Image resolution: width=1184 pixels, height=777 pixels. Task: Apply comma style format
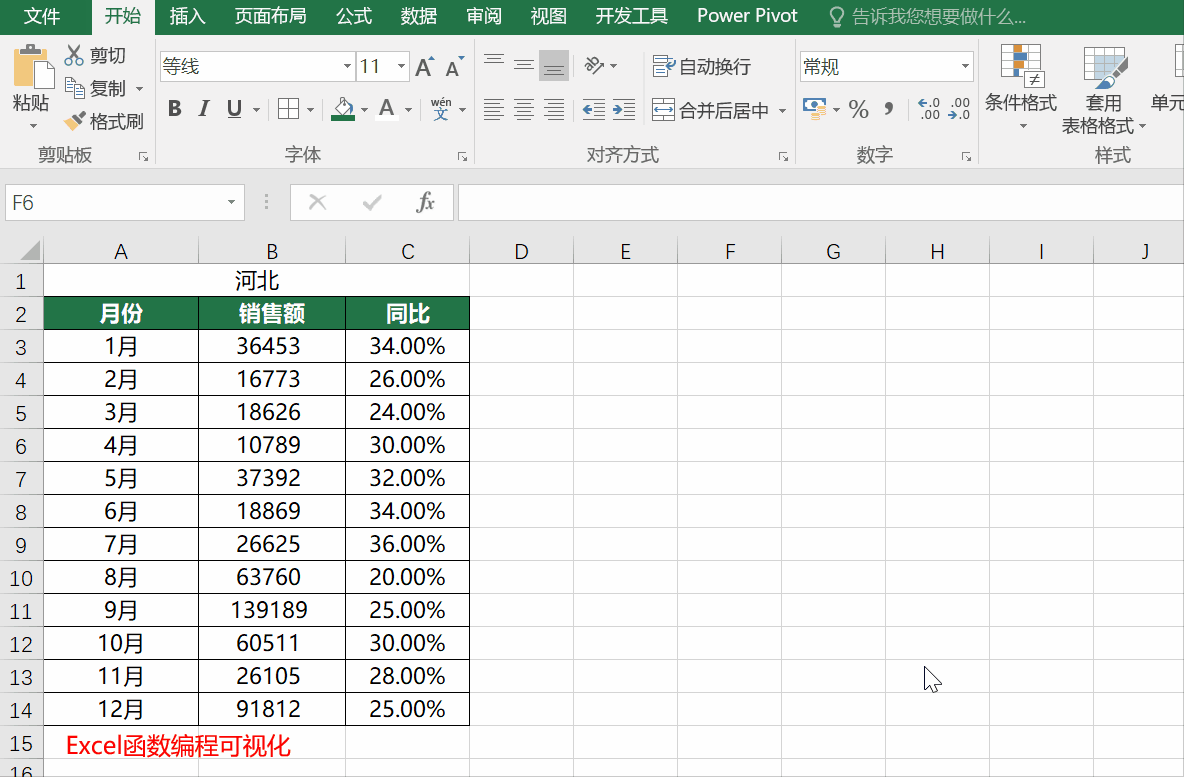pos(889,109)
